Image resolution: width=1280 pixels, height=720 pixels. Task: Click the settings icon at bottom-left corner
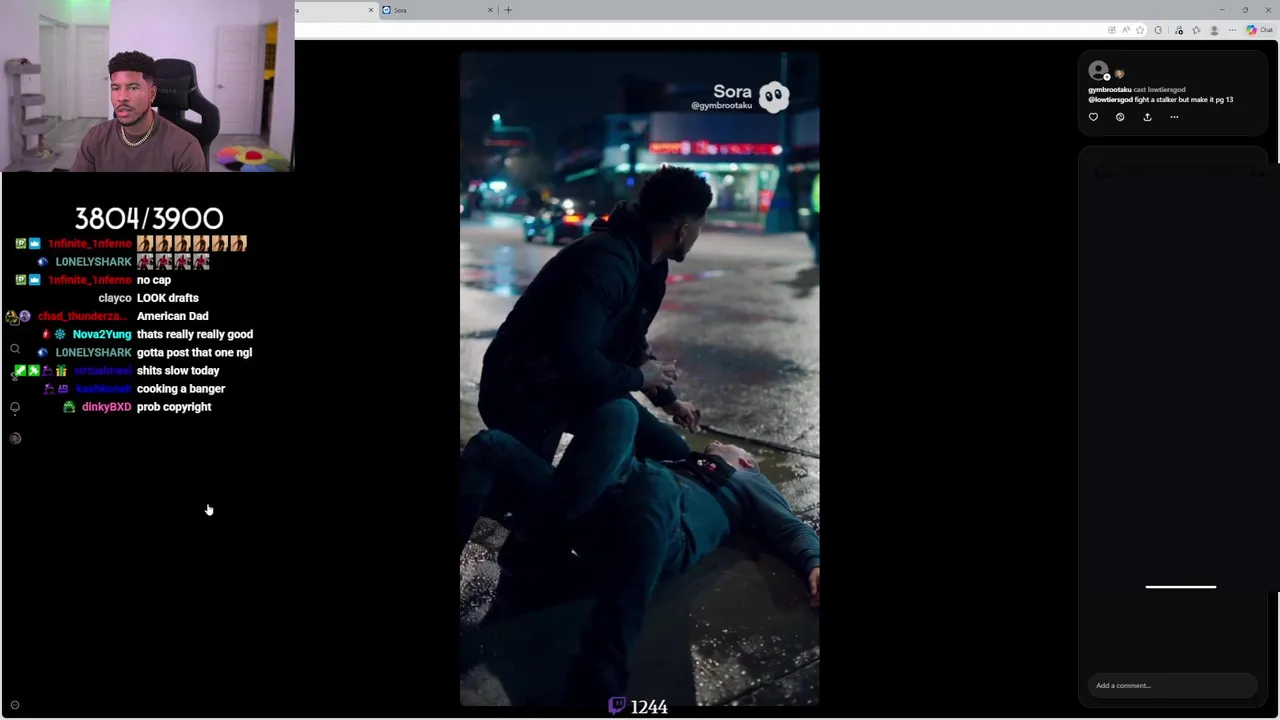pyautogui.click(x=15, y=705)
